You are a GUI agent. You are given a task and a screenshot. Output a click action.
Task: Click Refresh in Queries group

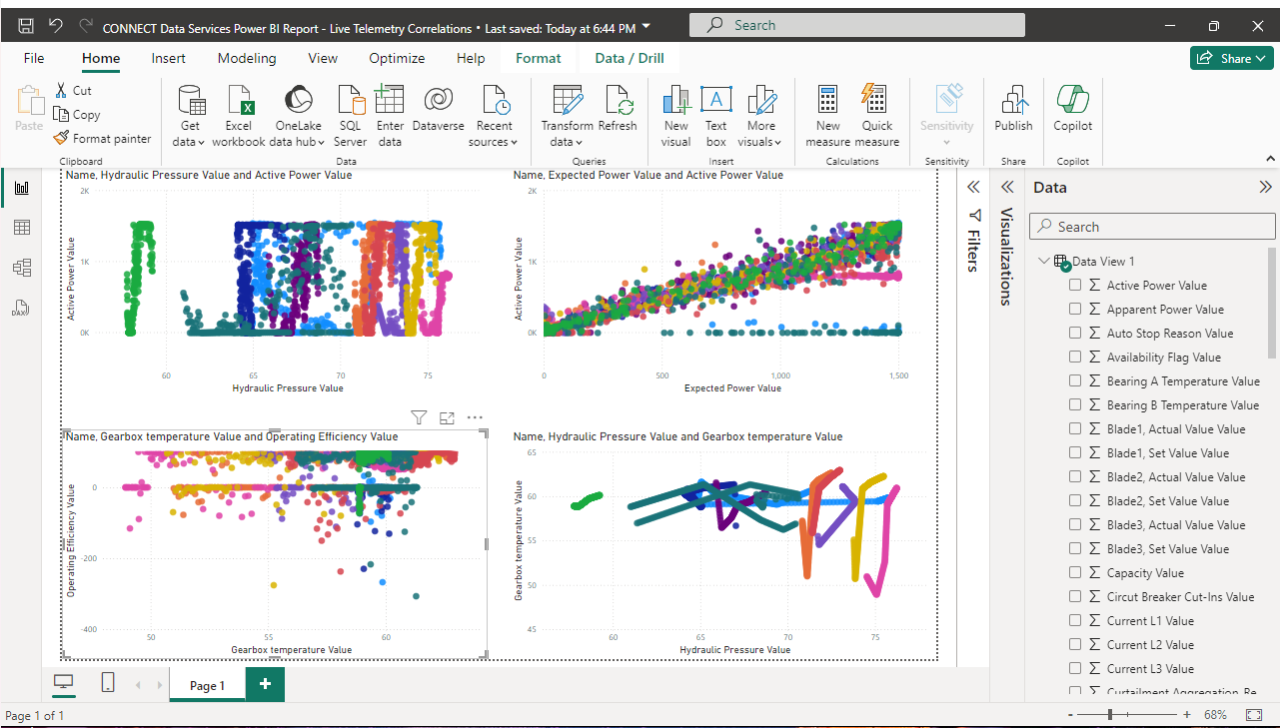pyautogui.click(x=617, y=109)
